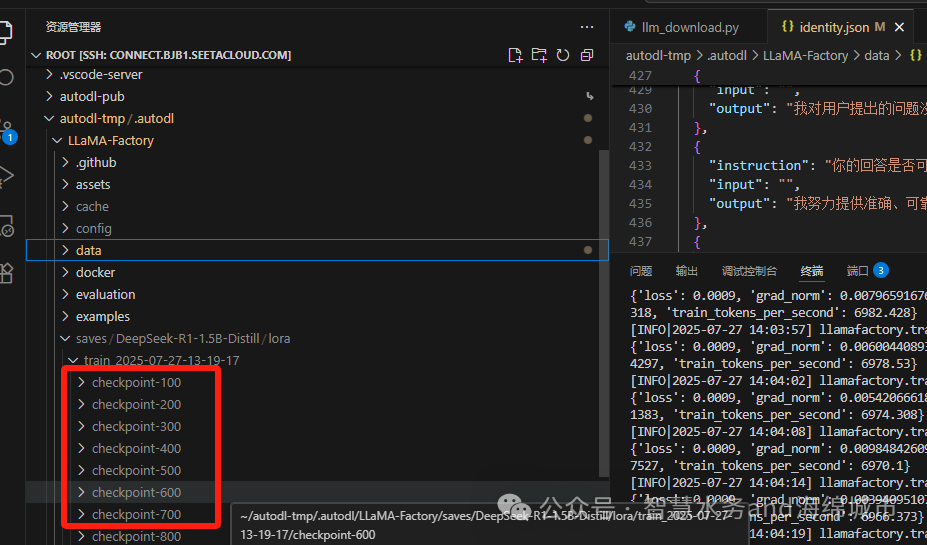The height and width of the screenshot is (545, 927).
Task: Refresh the explorer tree
Action: click(563, 55)
